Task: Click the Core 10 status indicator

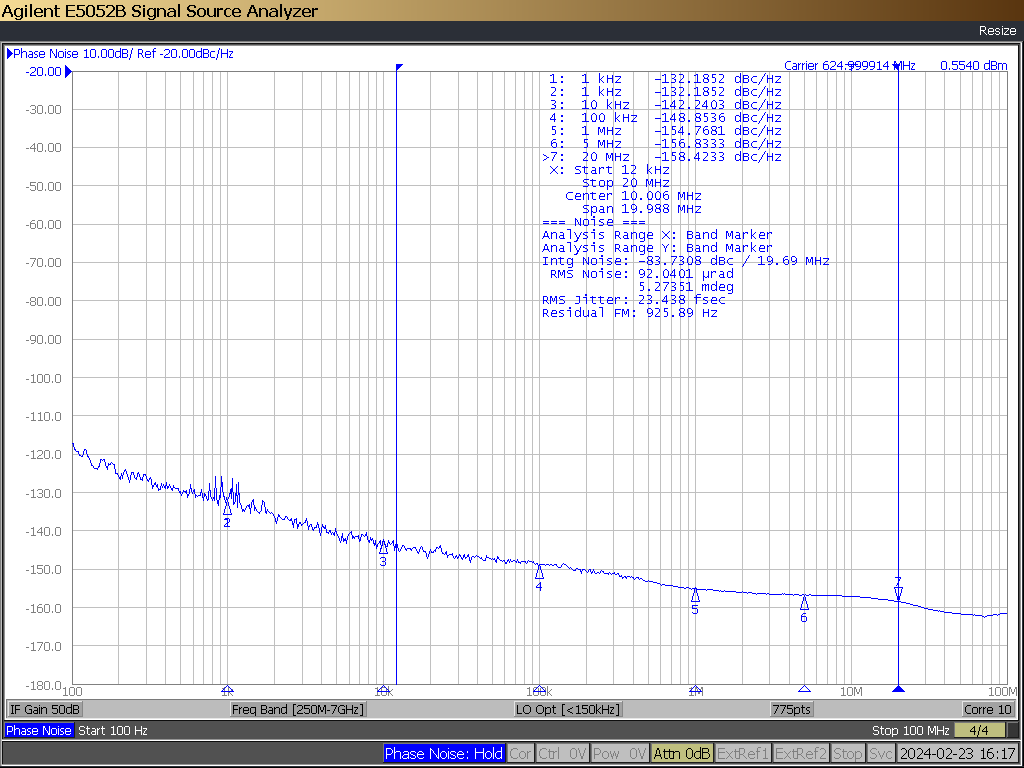Action: coord(987,709)
